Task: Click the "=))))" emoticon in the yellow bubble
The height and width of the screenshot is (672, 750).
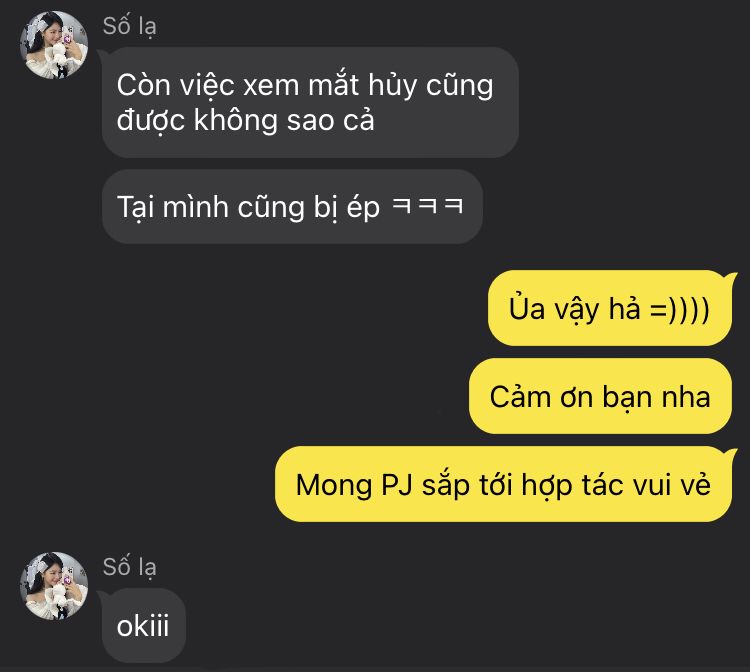Action: click(x=680, y=309)
